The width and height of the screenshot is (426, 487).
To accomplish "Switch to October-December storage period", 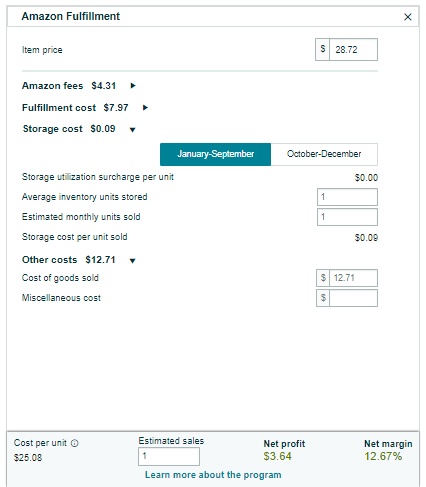I will coord(324,154).
